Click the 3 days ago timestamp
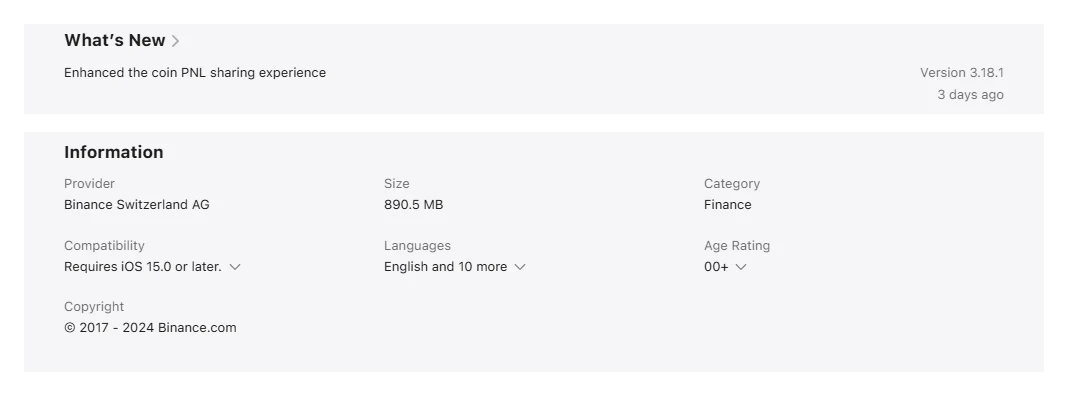Screen dimensions: 1068x396 coord(971,95)
